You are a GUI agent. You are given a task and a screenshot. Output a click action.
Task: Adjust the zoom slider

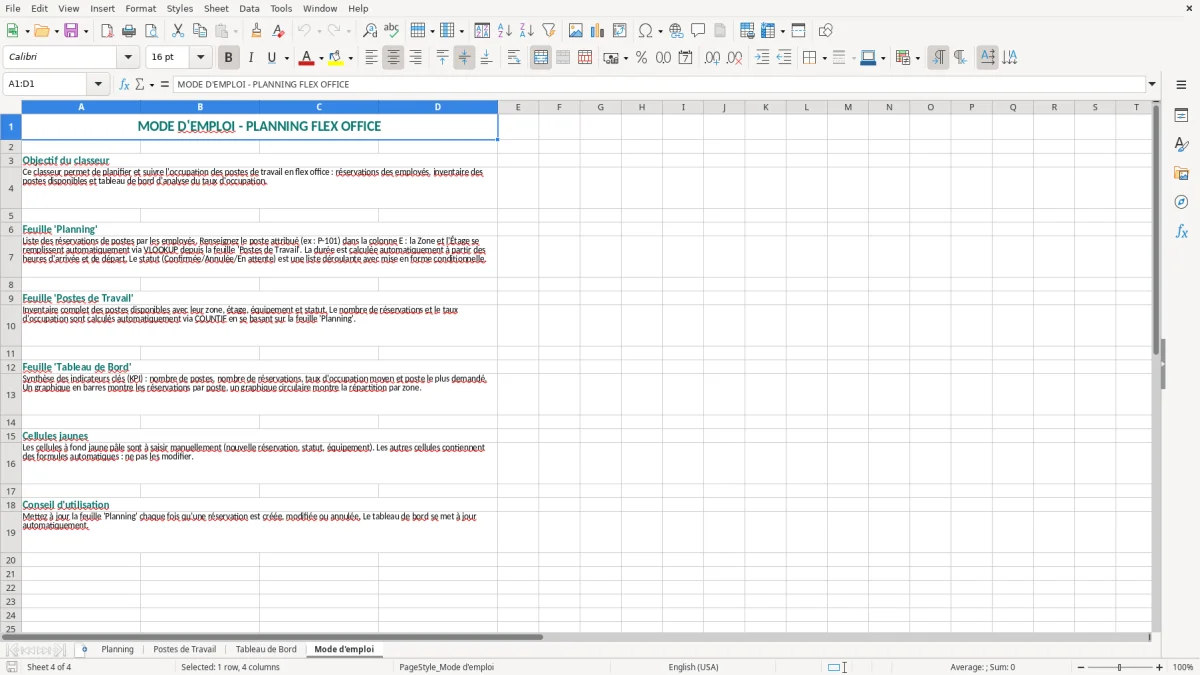point(1119,667)
